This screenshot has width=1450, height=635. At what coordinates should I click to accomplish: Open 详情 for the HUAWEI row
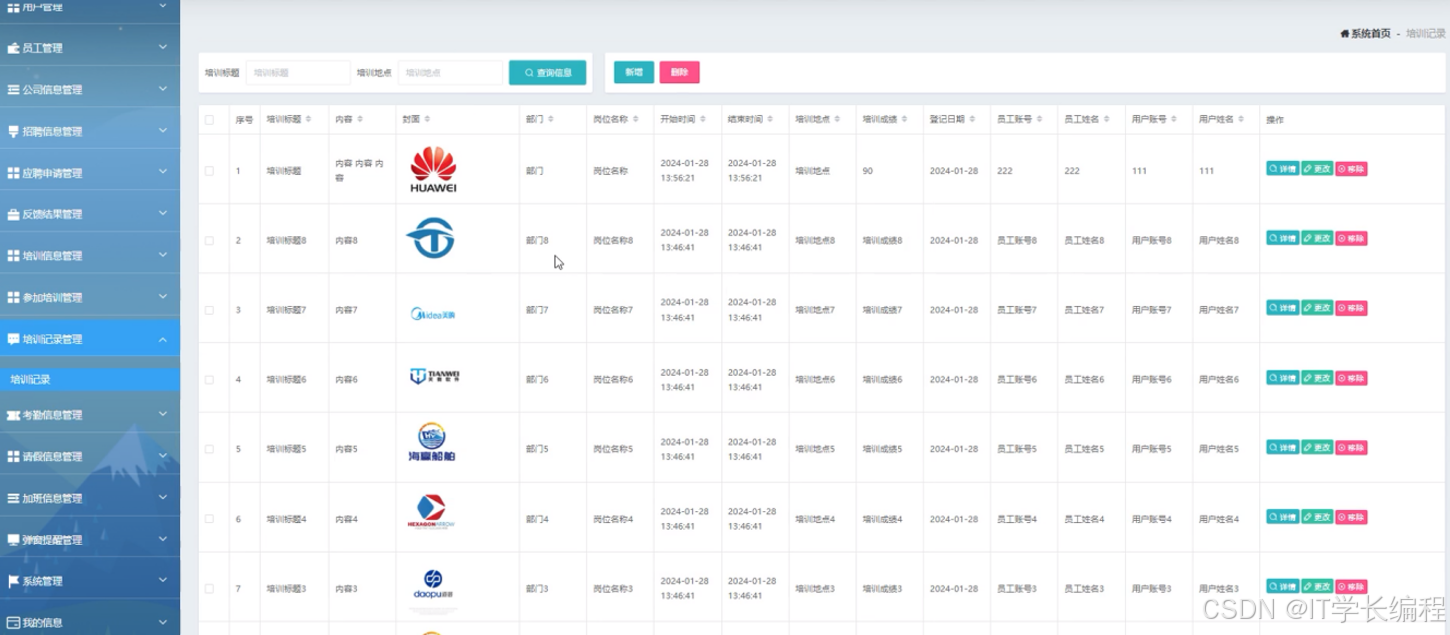click(x=1282, y=169)
